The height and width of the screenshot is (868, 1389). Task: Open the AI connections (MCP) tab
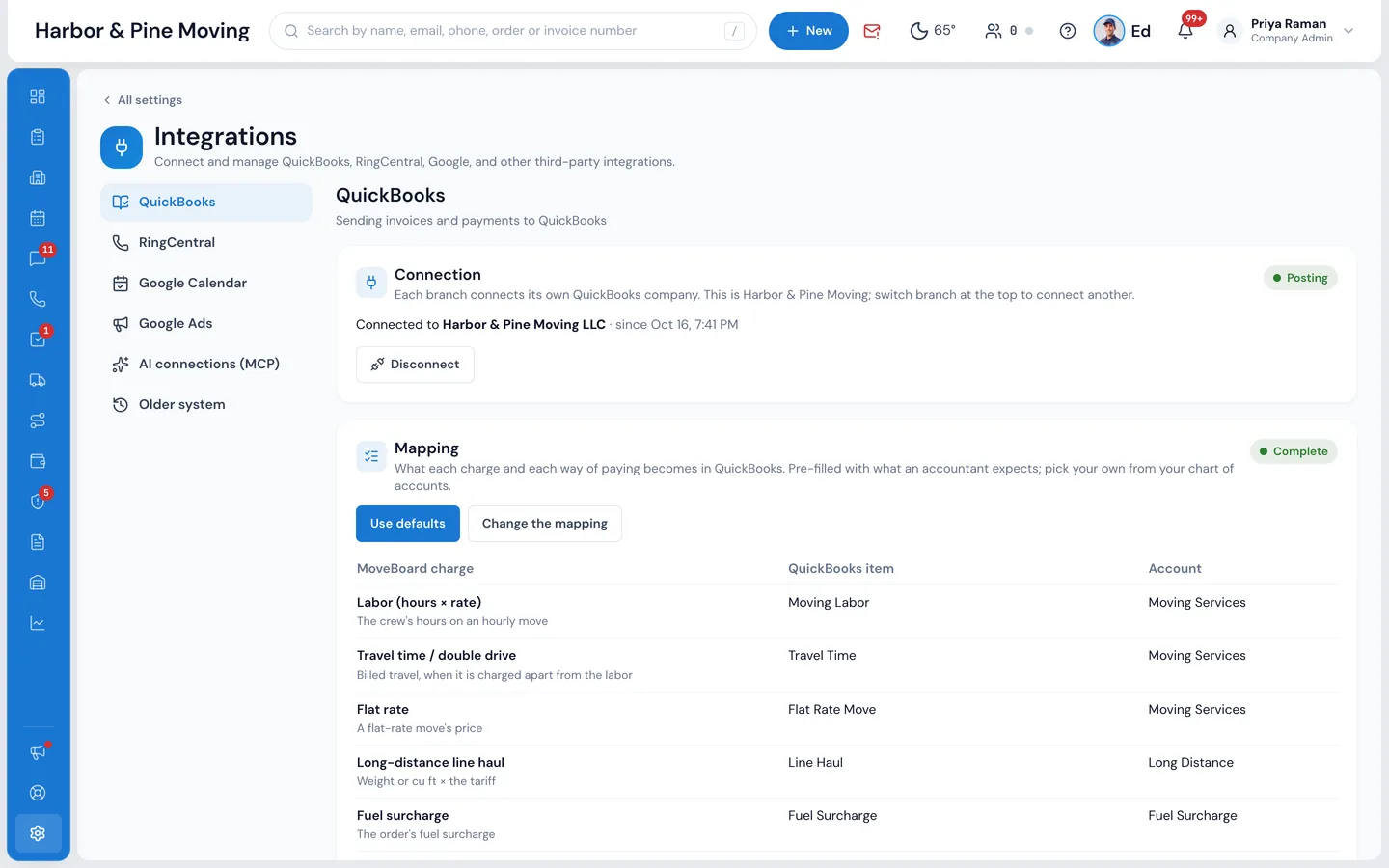pos(206,365)
